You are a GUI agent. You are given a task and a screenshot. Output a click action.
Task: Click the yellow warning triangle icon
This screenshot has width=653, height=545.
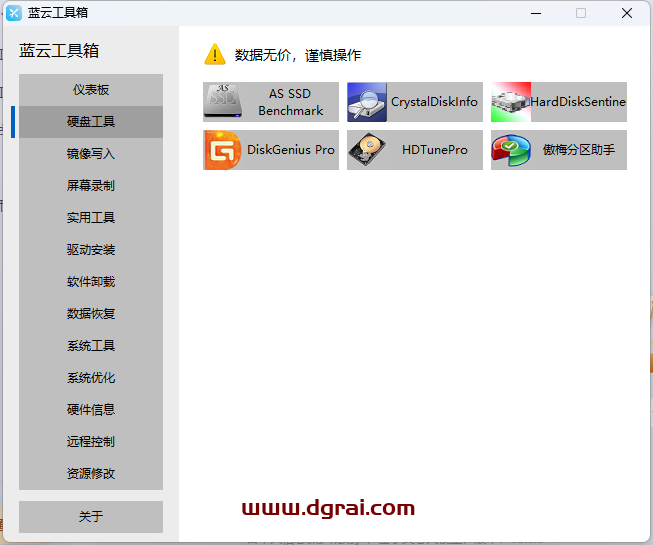(x=215, y=55)
